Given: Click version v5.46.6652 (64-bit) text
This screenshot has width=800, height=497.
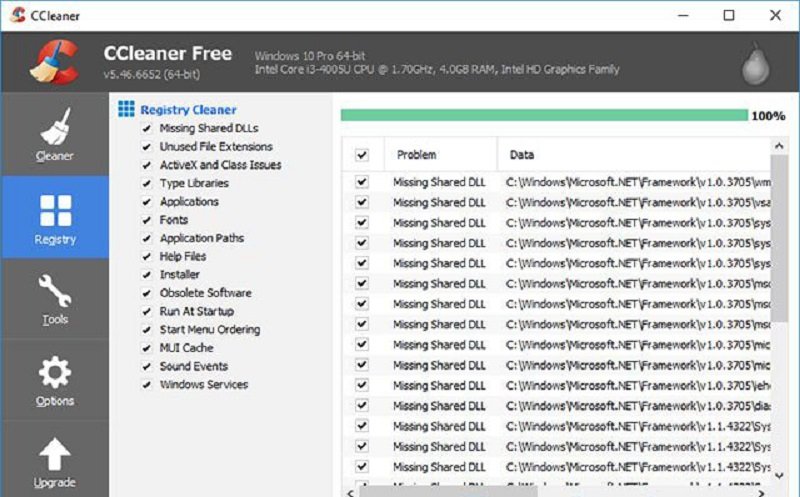Looking at the screenshot, I should [x=152, y=74].
